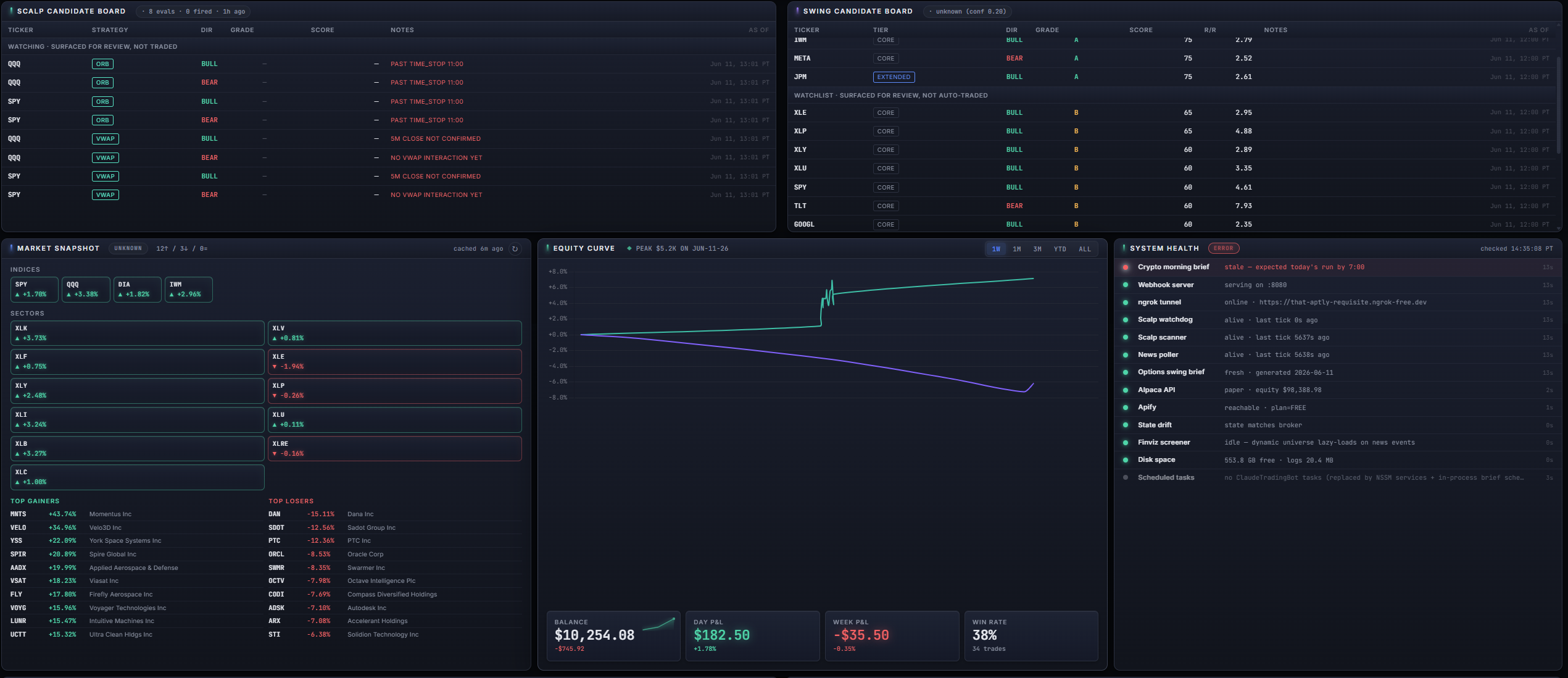This screenshot has height=678, width=1568.
Task: Click the WIN RATE 38% card
Action: [1031, 636]
